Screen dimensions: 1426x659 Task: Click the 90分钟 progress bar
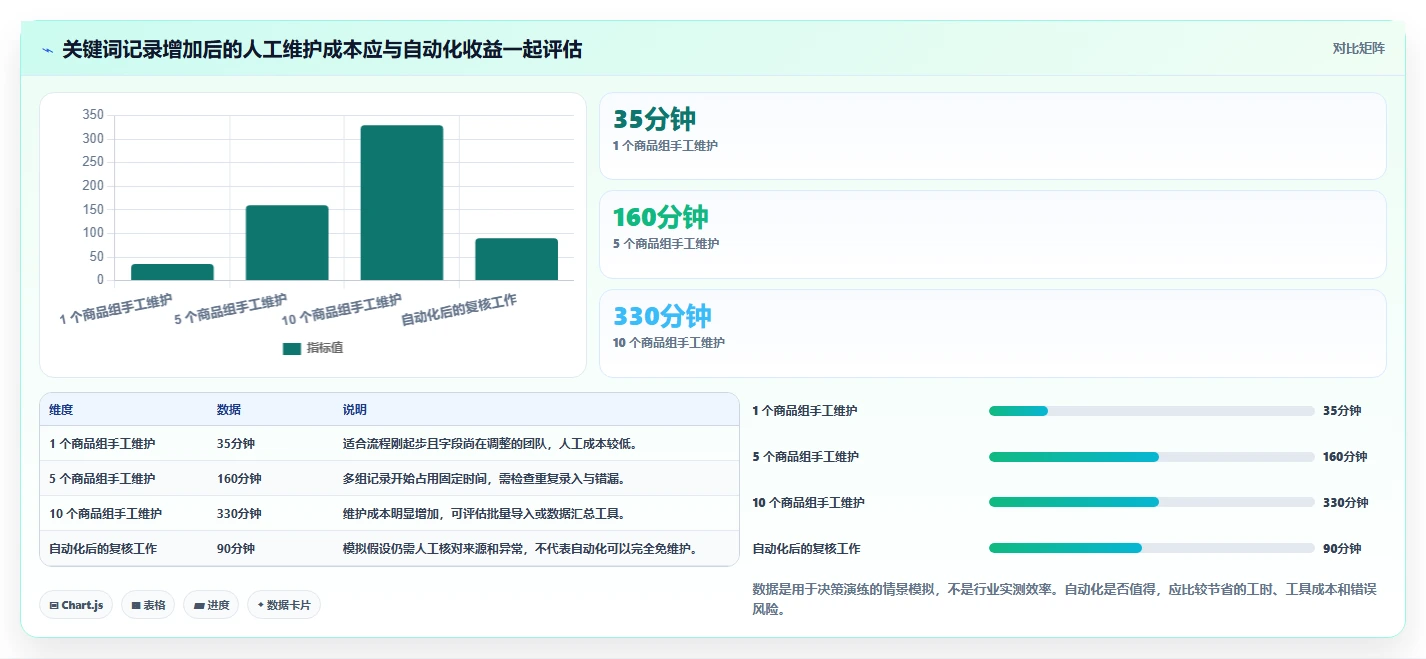click(1151, 548)
